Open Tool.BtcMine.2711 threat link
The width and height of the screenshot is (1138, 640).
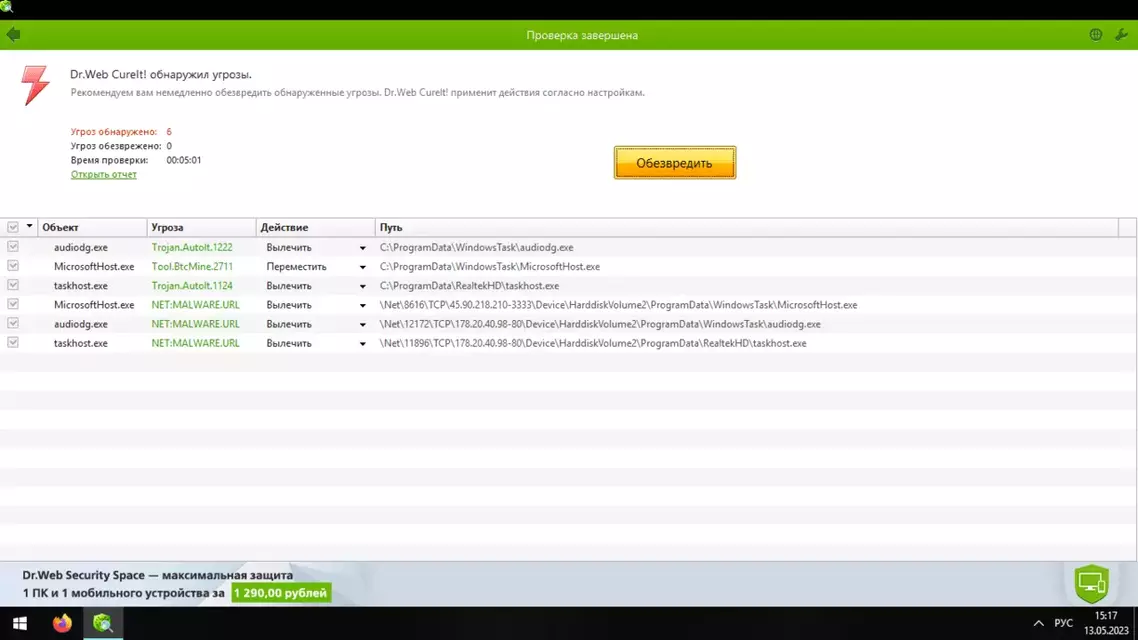tap(192, 266)
